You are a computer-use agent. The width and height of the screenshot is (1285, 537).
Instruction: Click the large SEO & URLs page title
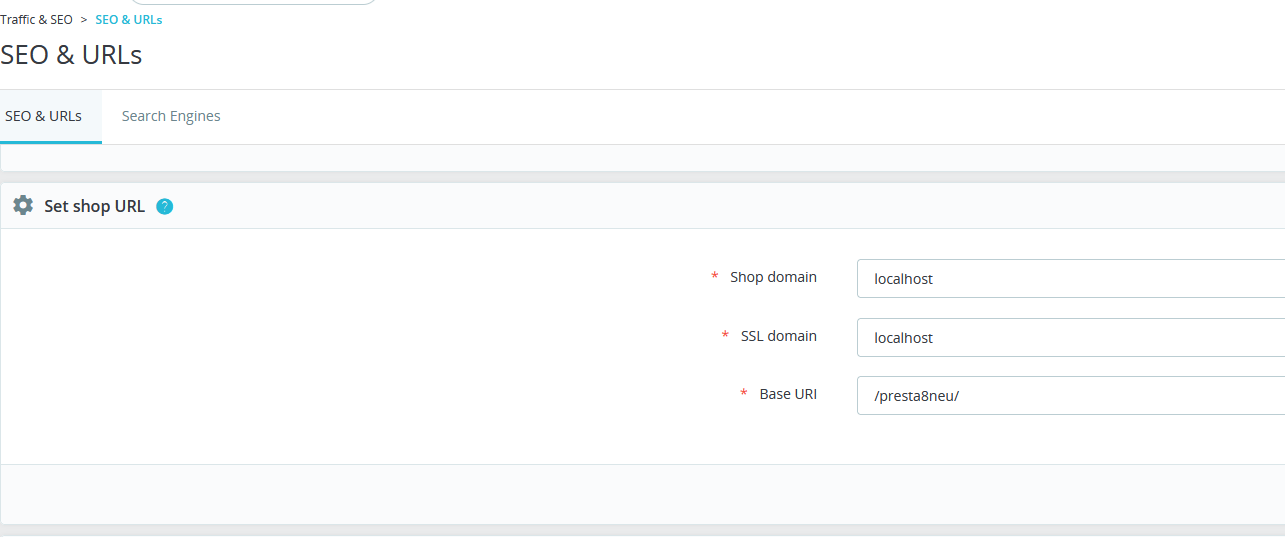[71, 55]
